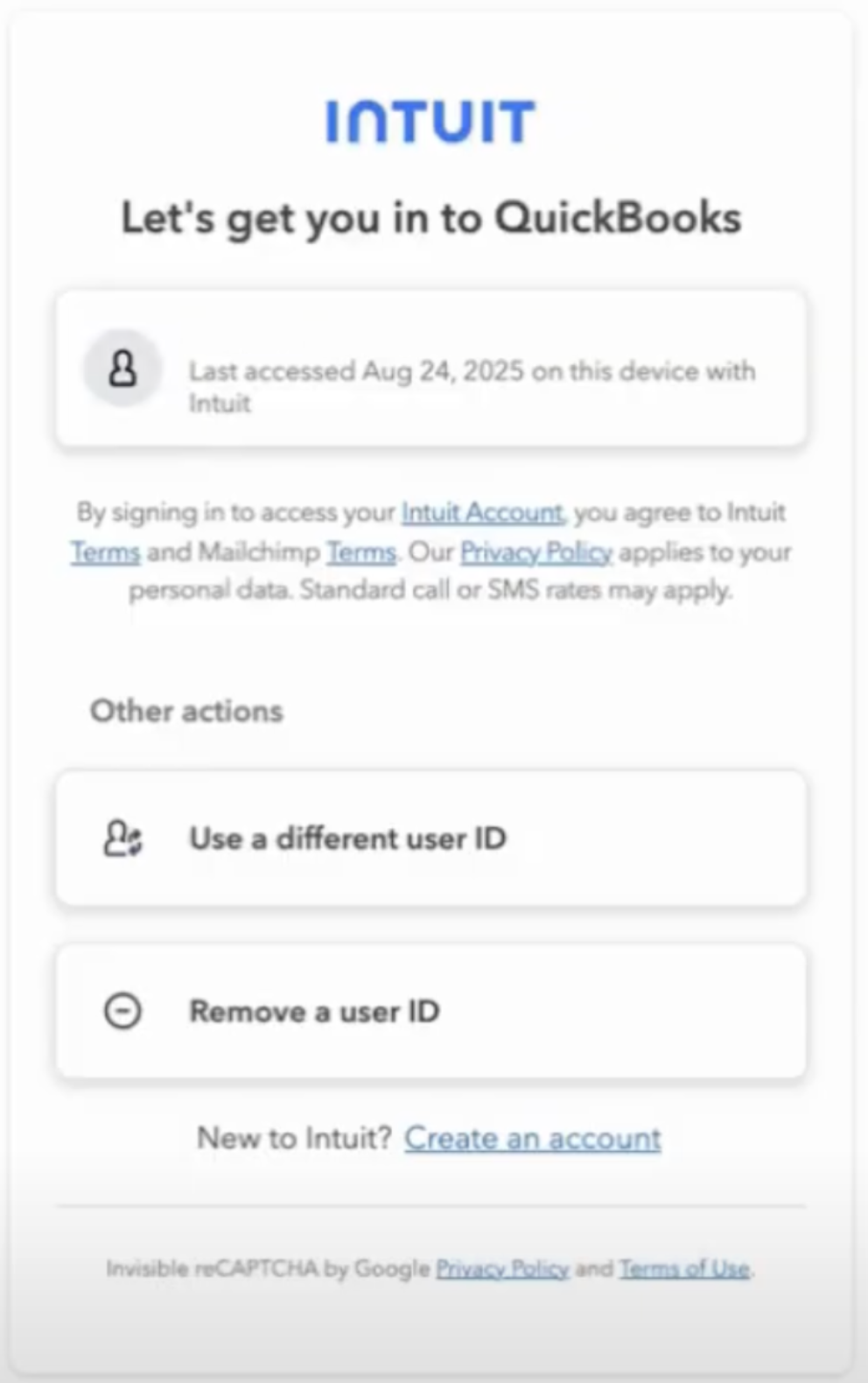Open the Intuit Terms link
The height and width of the screenshot is (1383, 868).
105,552
